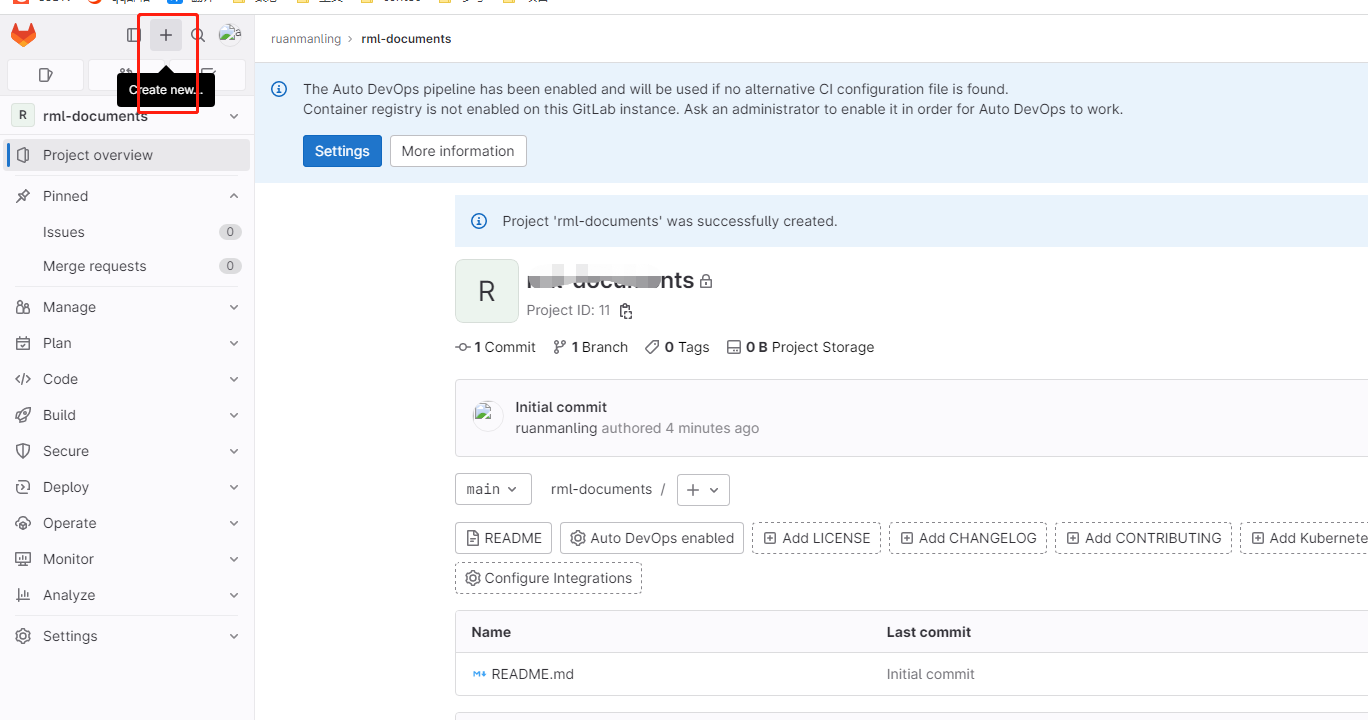Click the GitLab fox logo
This screenshot has height=720, width=1368.
click(x=23, y=35)
